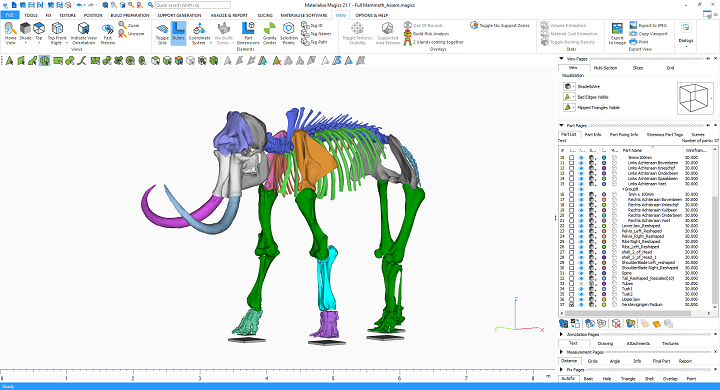Toggle Grid in the Elements group
Image resolution: width=720 pixels, height=390 pixels.
(x=162, y=34)
